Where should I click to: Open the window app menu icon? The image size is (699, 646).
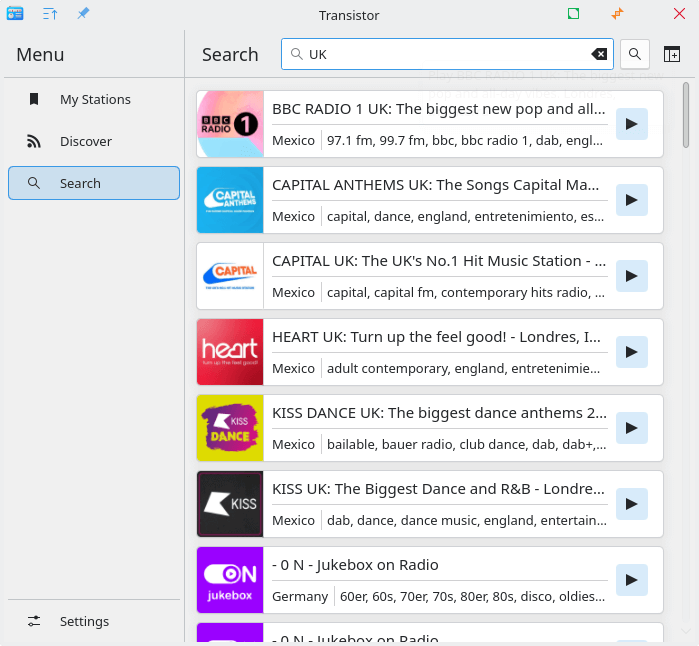click(15, 14)
